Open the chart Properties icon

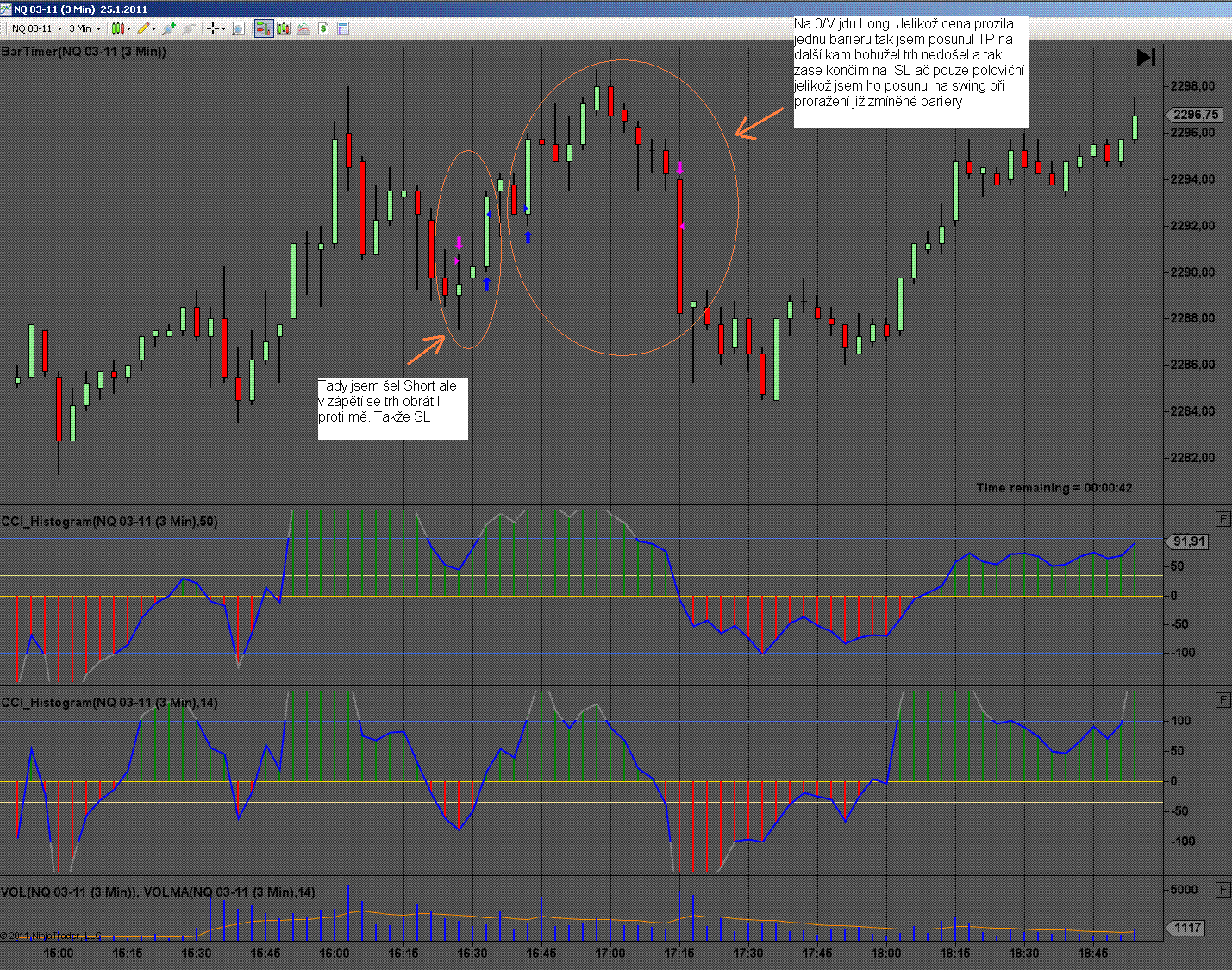point(342,28)
